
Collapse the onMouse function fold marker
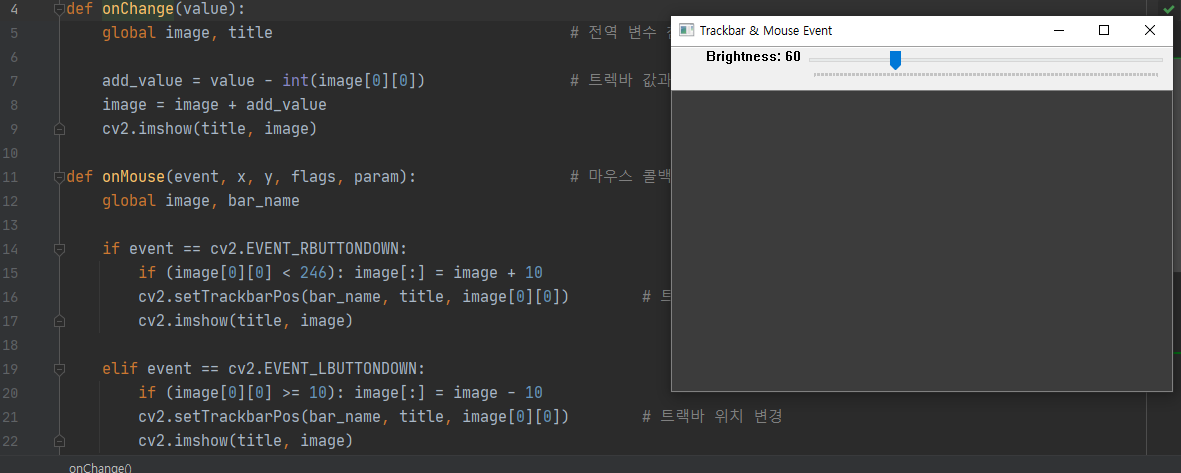tap(60, 178)
